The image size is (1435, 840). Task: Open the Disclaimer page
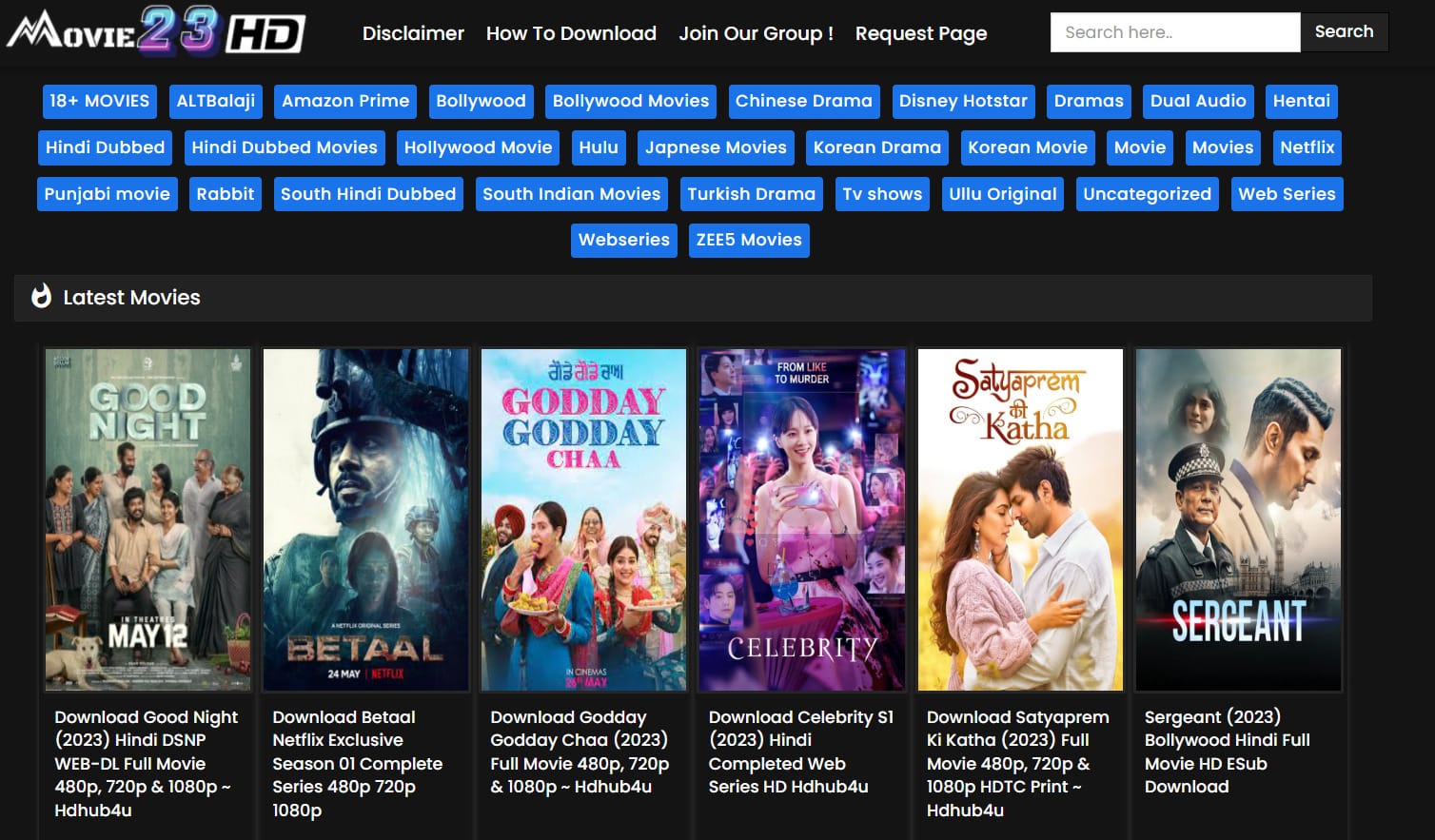coord(413,33)
